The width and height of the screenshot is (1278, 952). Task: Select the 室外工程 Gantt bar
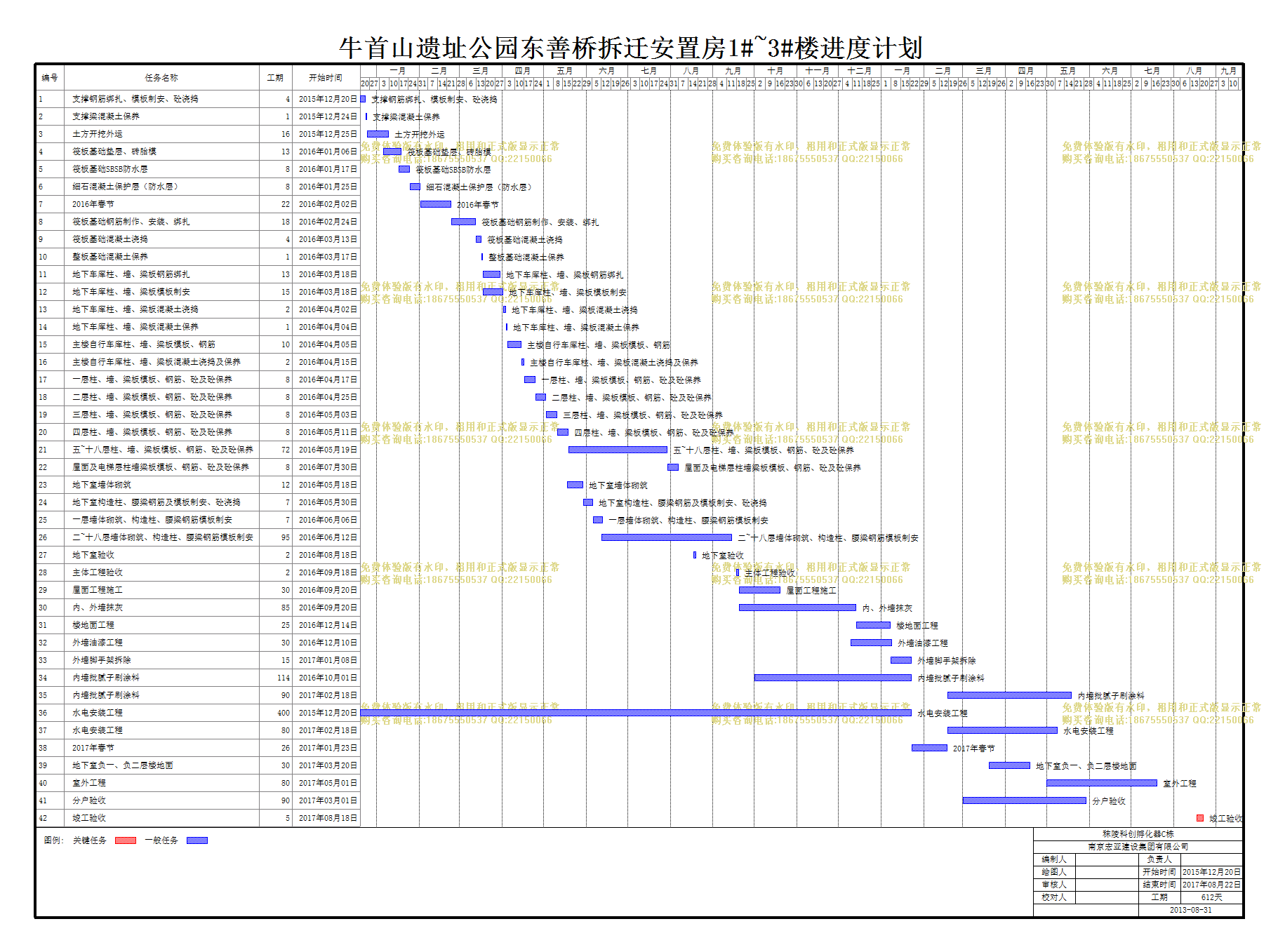(x=1102, y=783)
